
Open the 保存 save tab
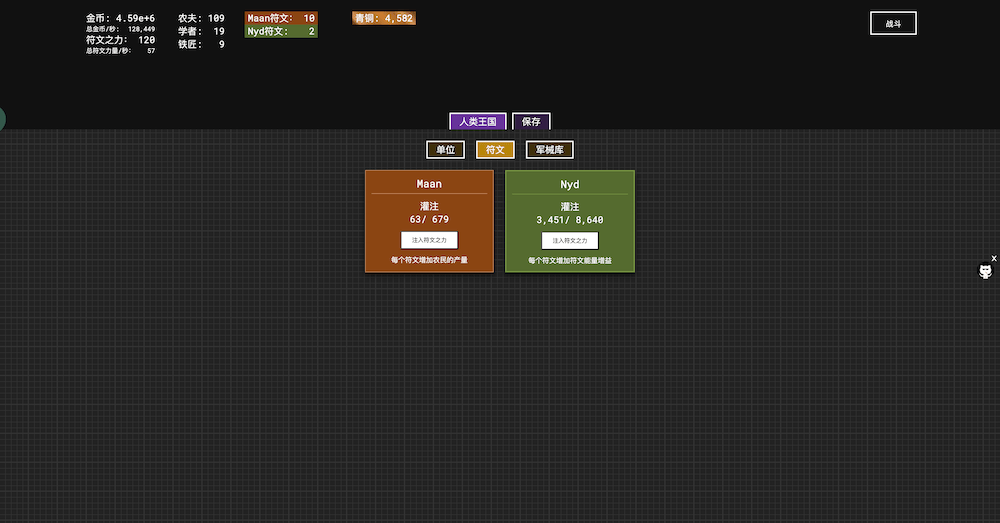click(x=531, y=122)
